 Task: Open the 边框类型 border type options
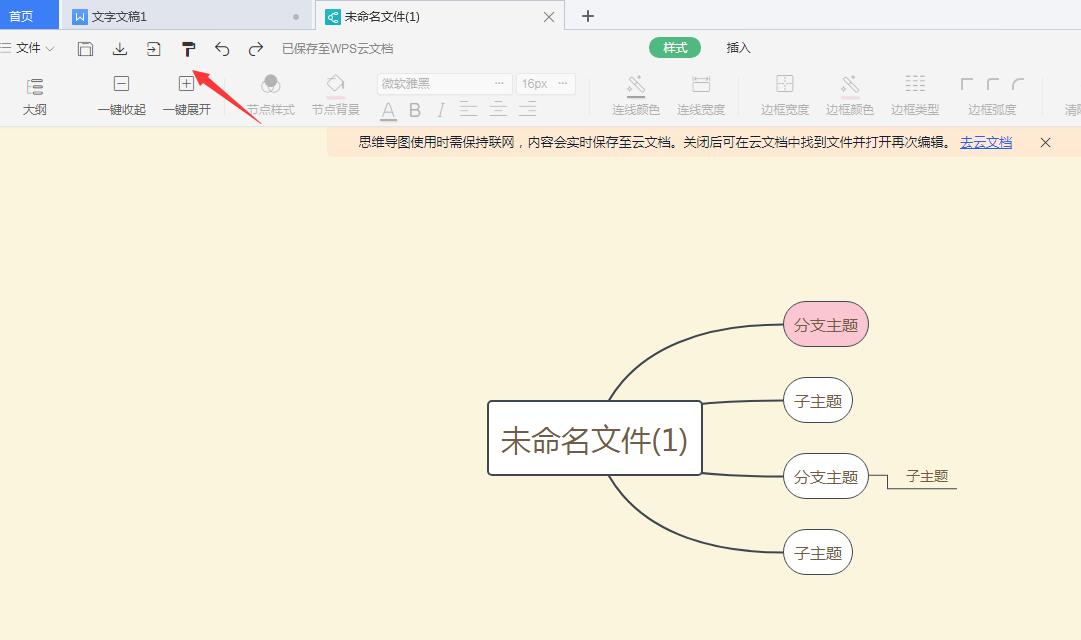tap(914, 93)
